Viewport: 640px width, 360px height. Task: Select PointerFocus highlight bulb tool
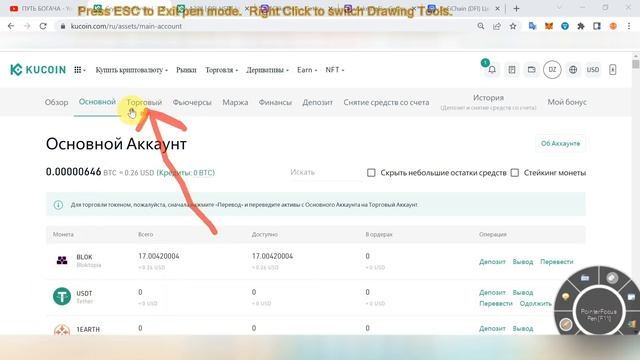pos(565,297)
